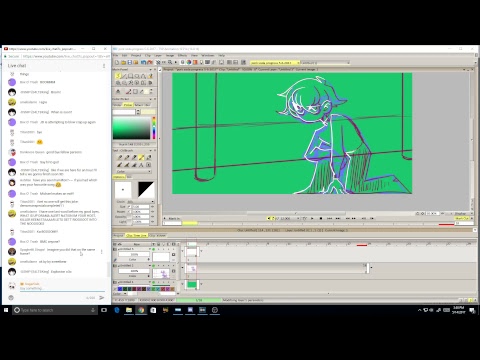Open the Color mode dropdown in tool panel
The image size is (480, 360).
pos(134,171)
